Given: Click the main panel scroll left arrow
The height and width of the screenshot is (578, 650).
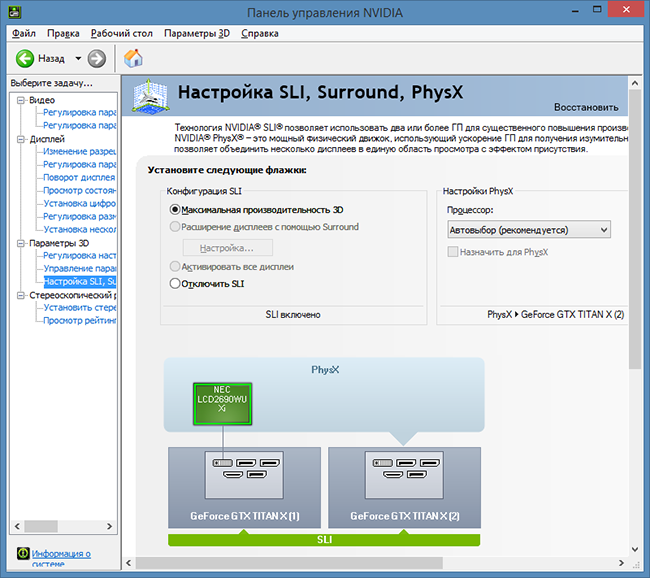Looking at the screenshot, I should coord(129,563).
